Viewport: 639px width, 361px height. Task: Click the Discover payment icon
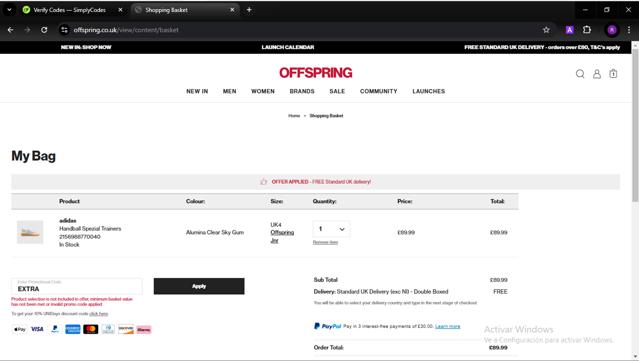point(126,329)
